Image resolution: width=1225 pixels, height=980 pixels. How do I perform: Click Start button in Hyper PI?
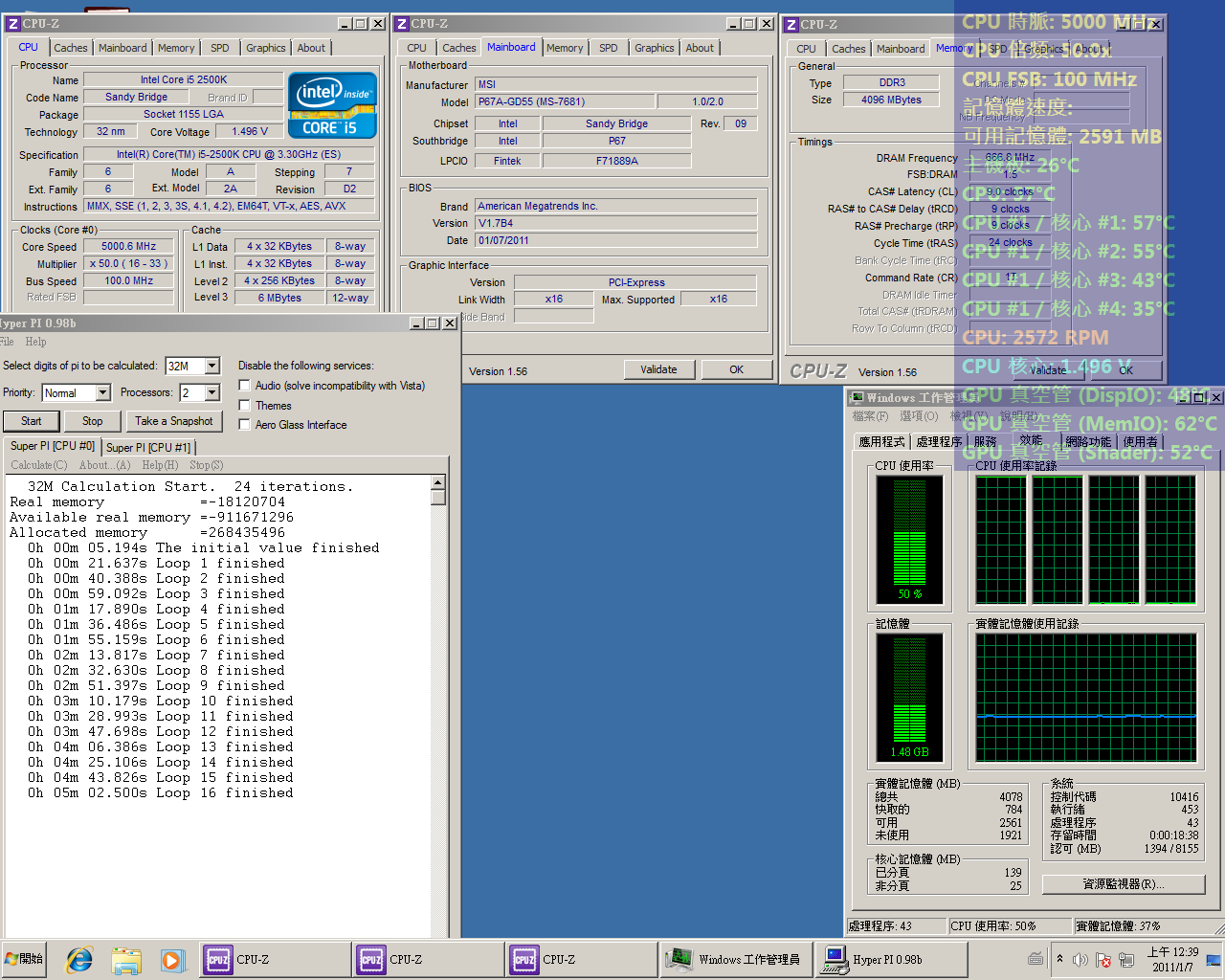32,421
